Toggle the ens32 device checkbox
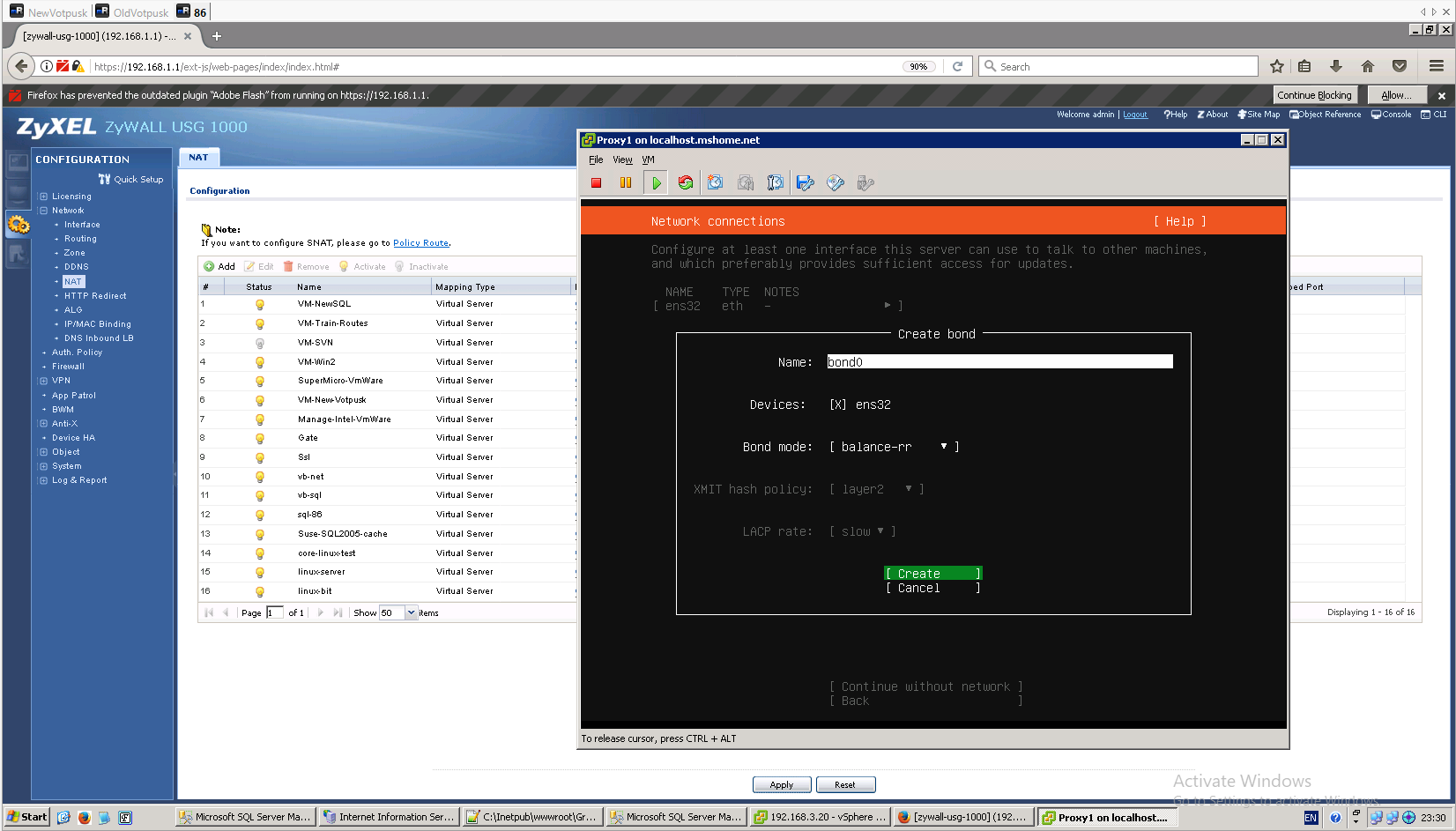Image resolution: width=1456 pixels, height=831 pixels. 837,404
